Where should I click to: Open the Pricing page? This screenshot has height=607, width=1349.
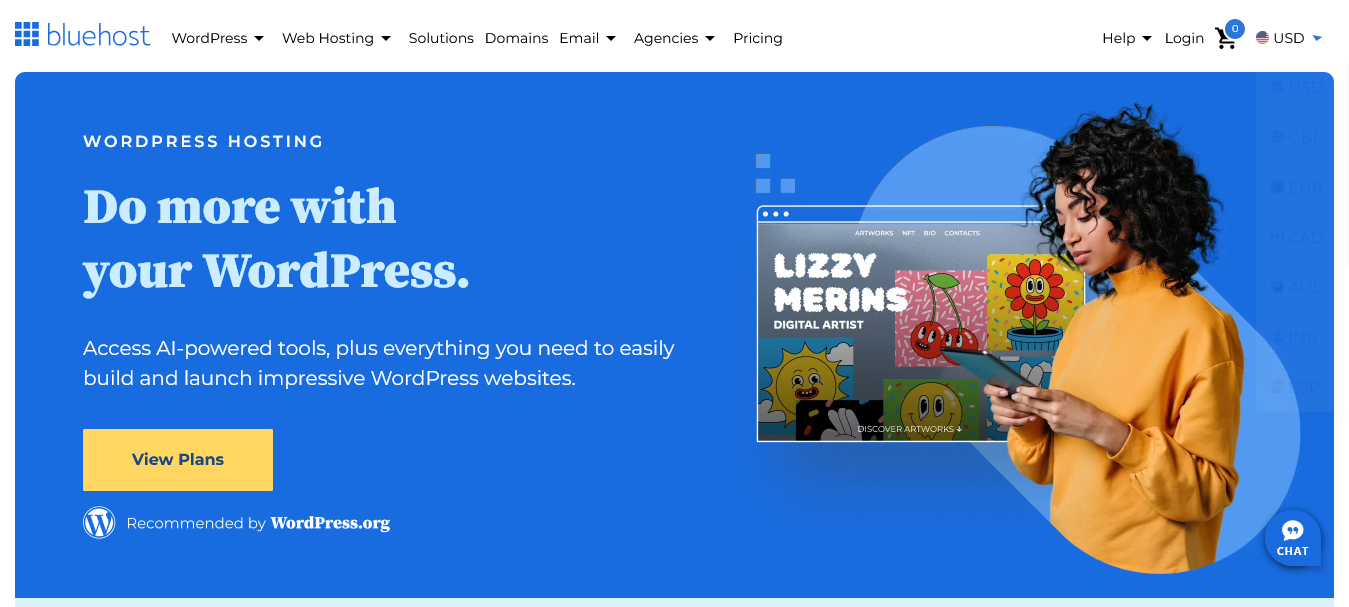(x=757, y=38)
